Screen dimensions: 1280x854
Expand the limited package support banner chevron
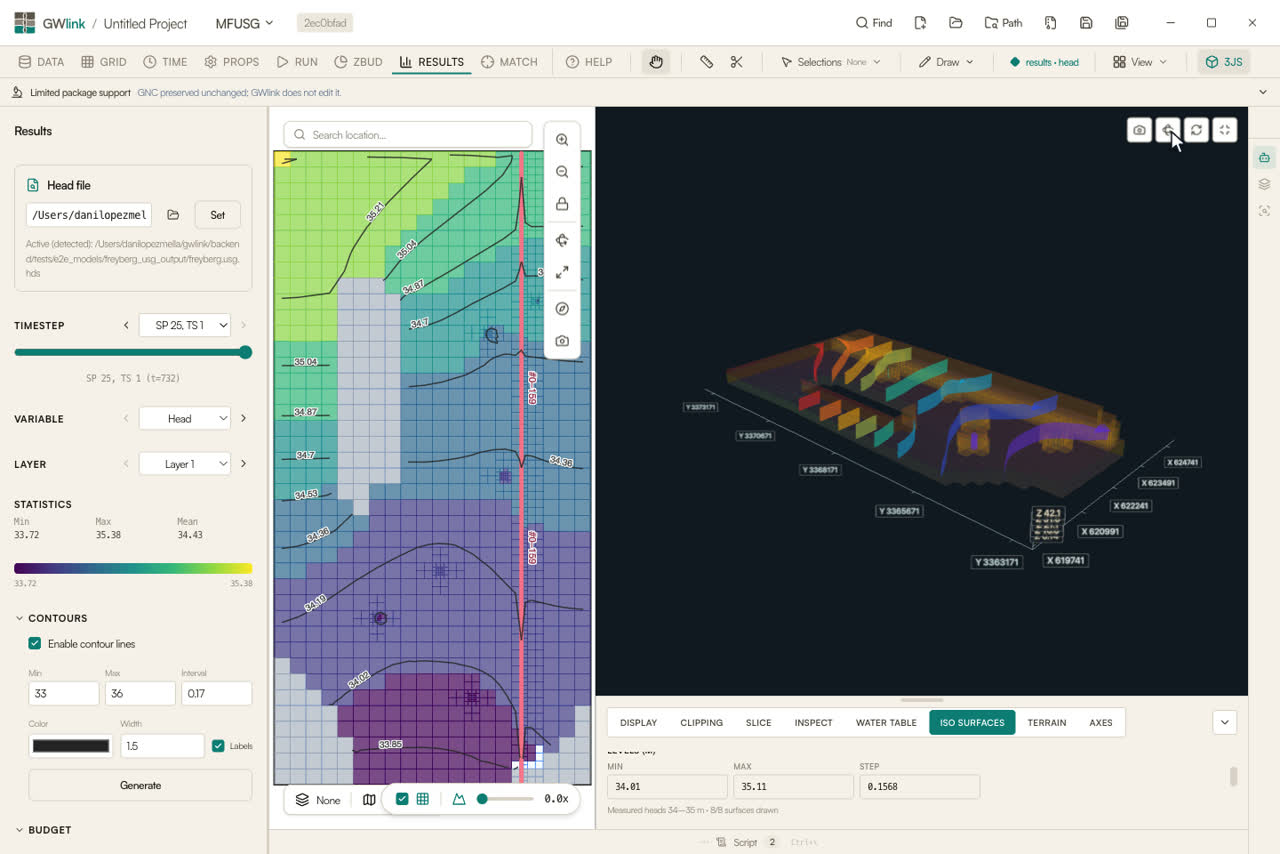pos(1263,92)
